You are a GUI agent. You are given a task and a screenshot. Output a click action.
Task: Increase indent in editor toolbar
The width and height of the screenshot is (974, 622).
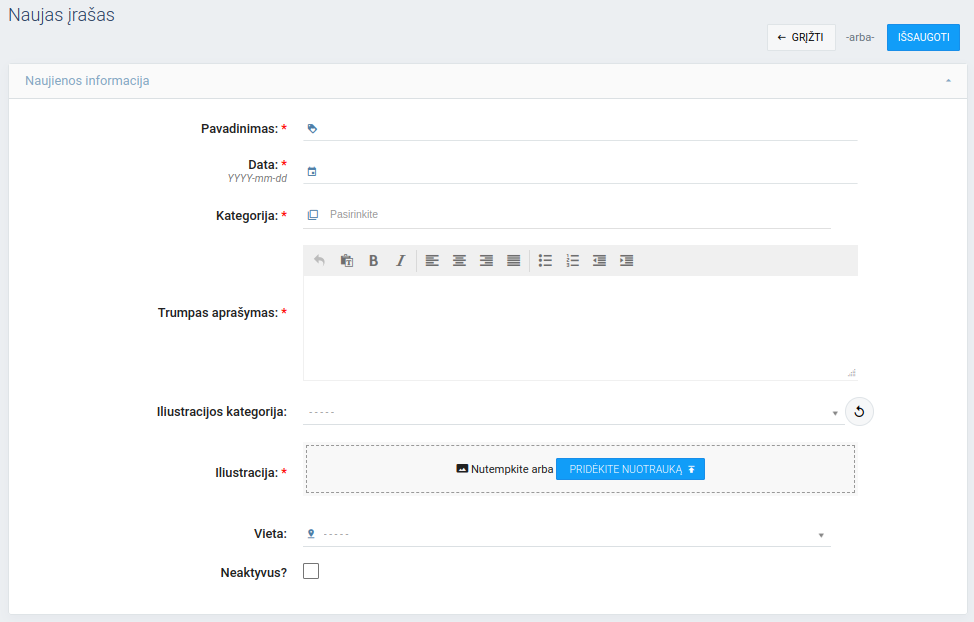(626, 261)
